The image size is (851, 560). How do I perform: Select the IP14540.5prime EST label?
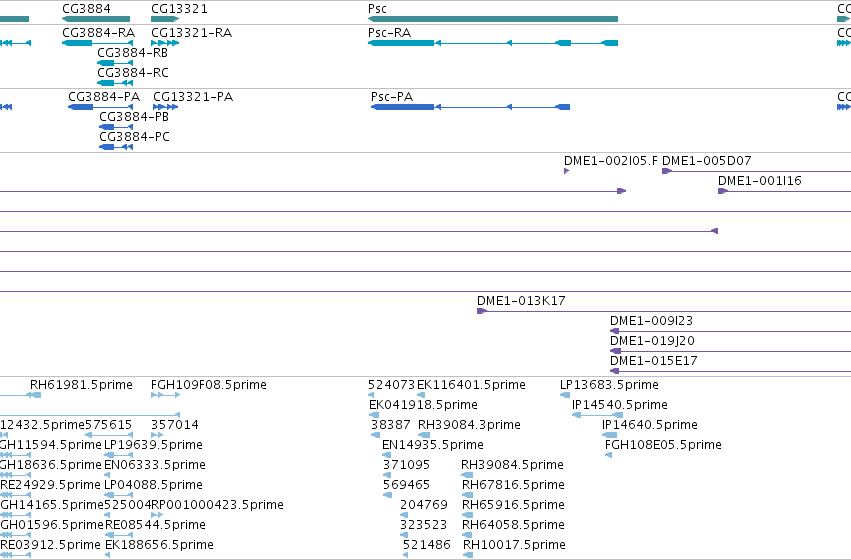[x=620, y=405]
